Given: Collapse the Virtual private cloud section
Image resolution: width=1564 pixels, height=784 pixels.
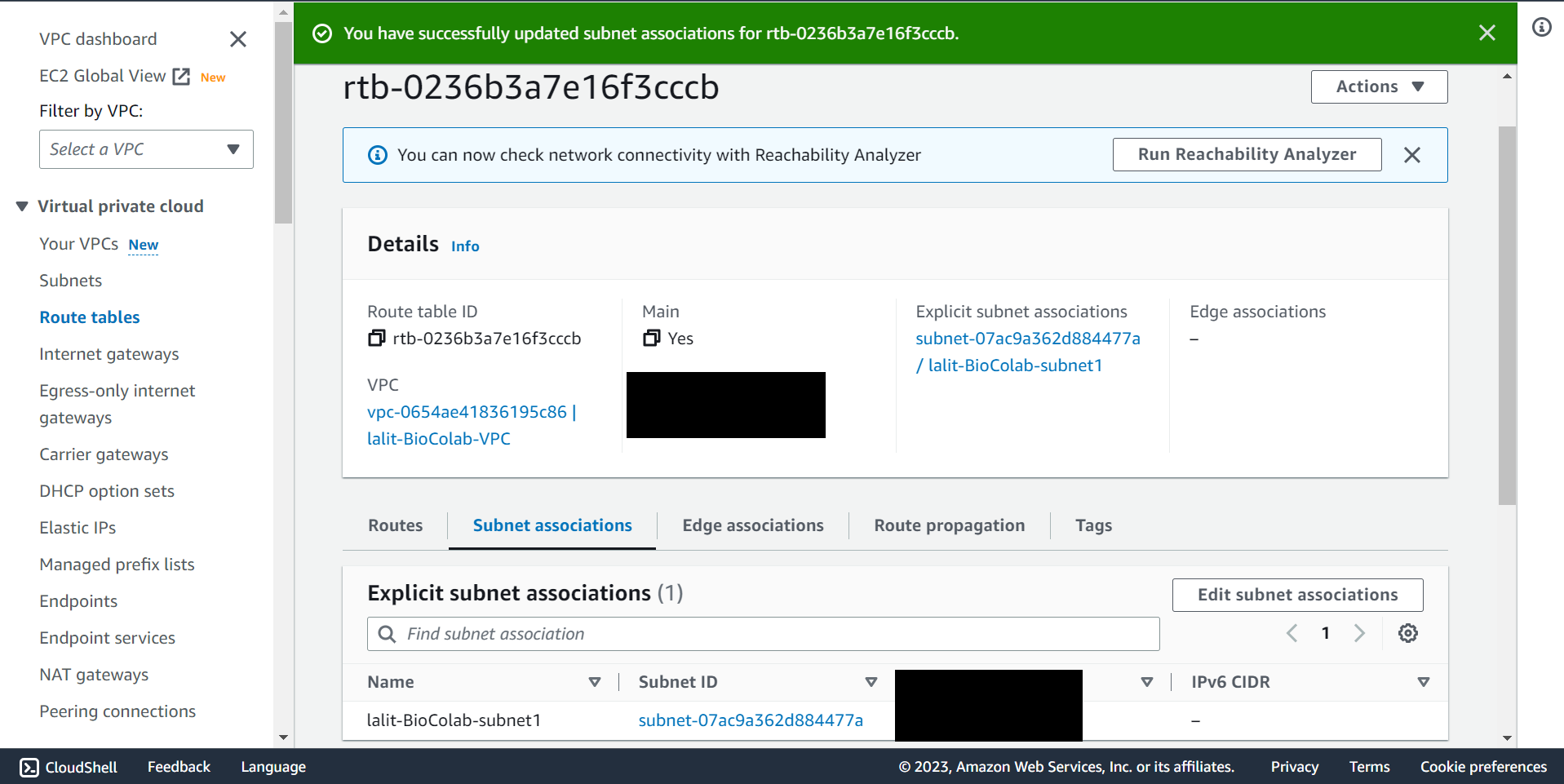Looking at the screenshot, I should pos(22,206).
